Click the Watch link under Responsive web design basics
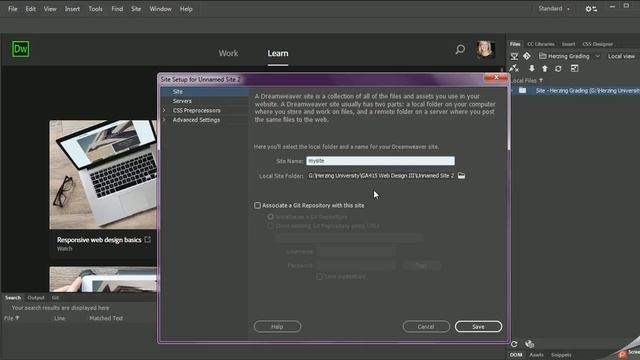The image size is (640, 360). [64, 249]
